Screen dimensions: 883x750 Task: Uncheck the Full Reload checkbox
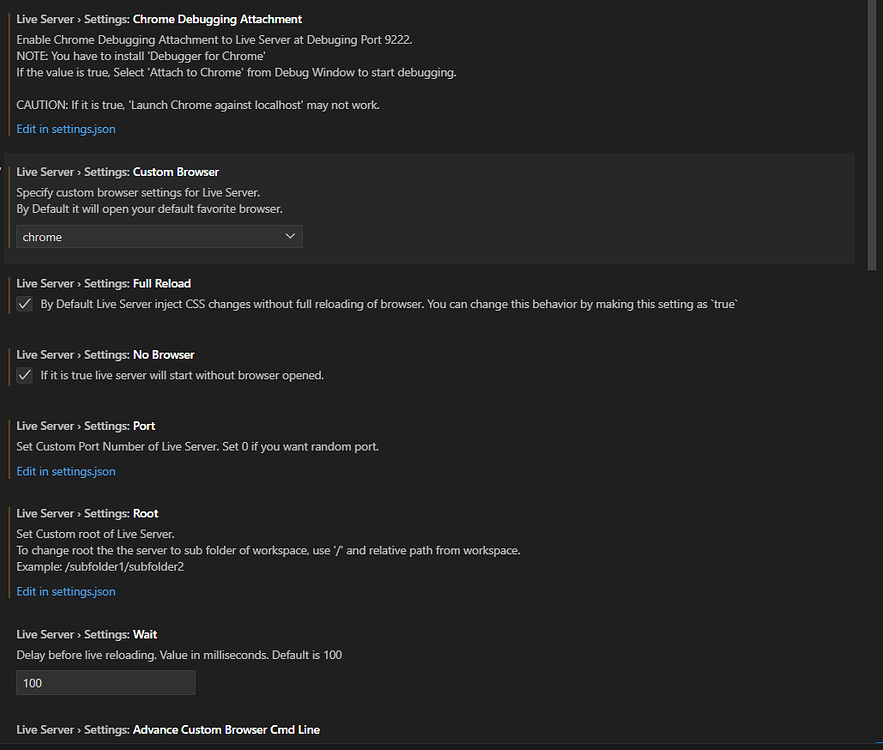25,304
